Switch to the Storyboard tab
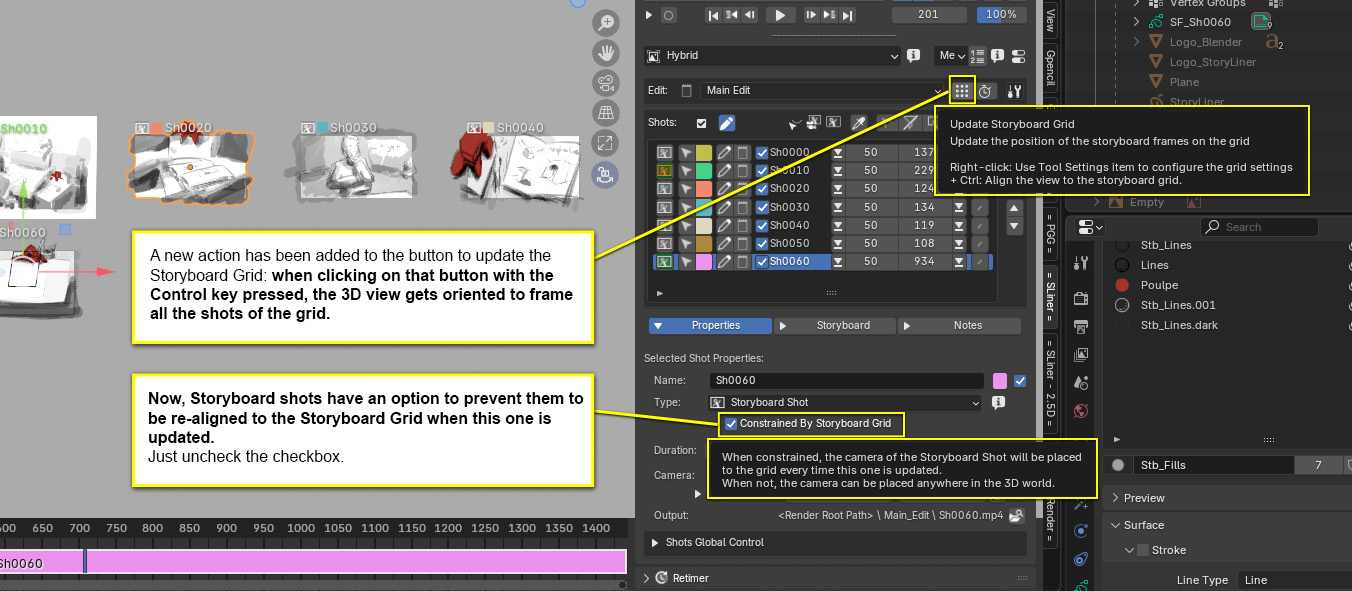 click(834, 326)
